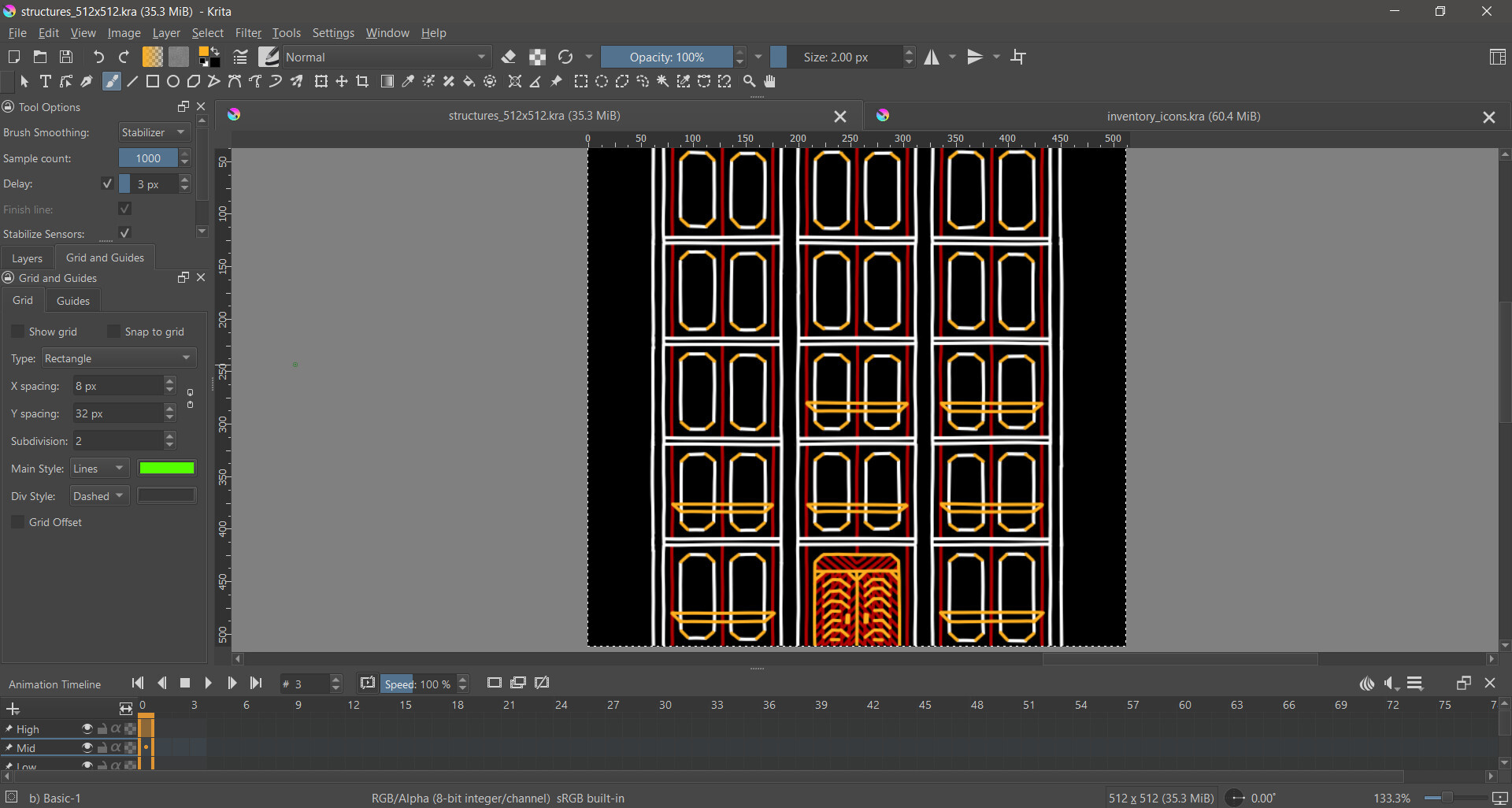Enable the Snap to grid checkbox
Viewport: 1512px width, 808px height.
click(x=114, y=332)
